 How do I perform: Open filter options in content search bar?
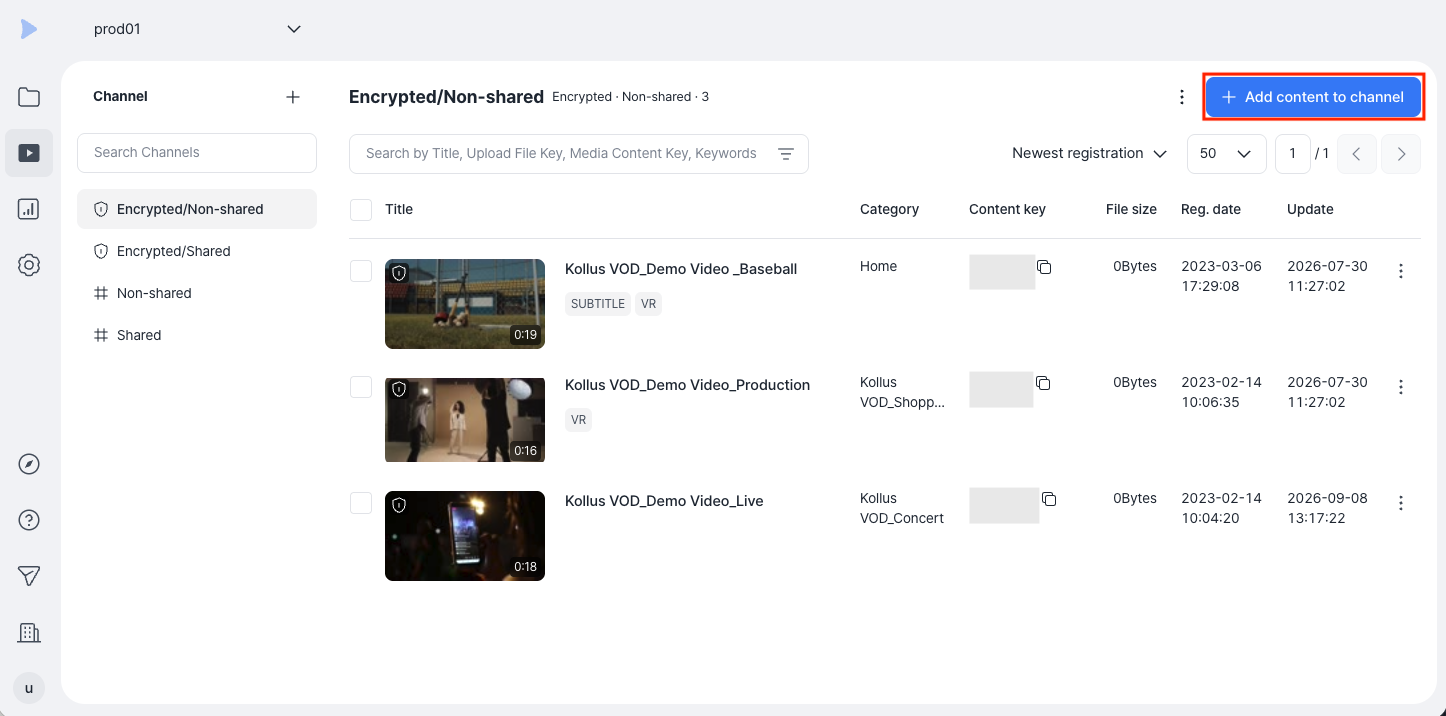tap(786, 153)
